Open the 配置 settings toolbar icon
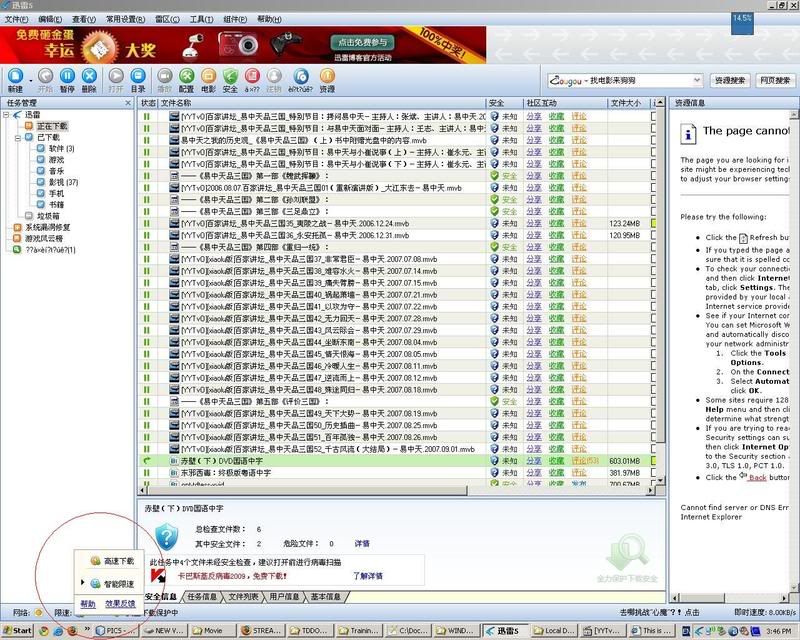This screenshot has width=800, height=640. pos(186,78)
